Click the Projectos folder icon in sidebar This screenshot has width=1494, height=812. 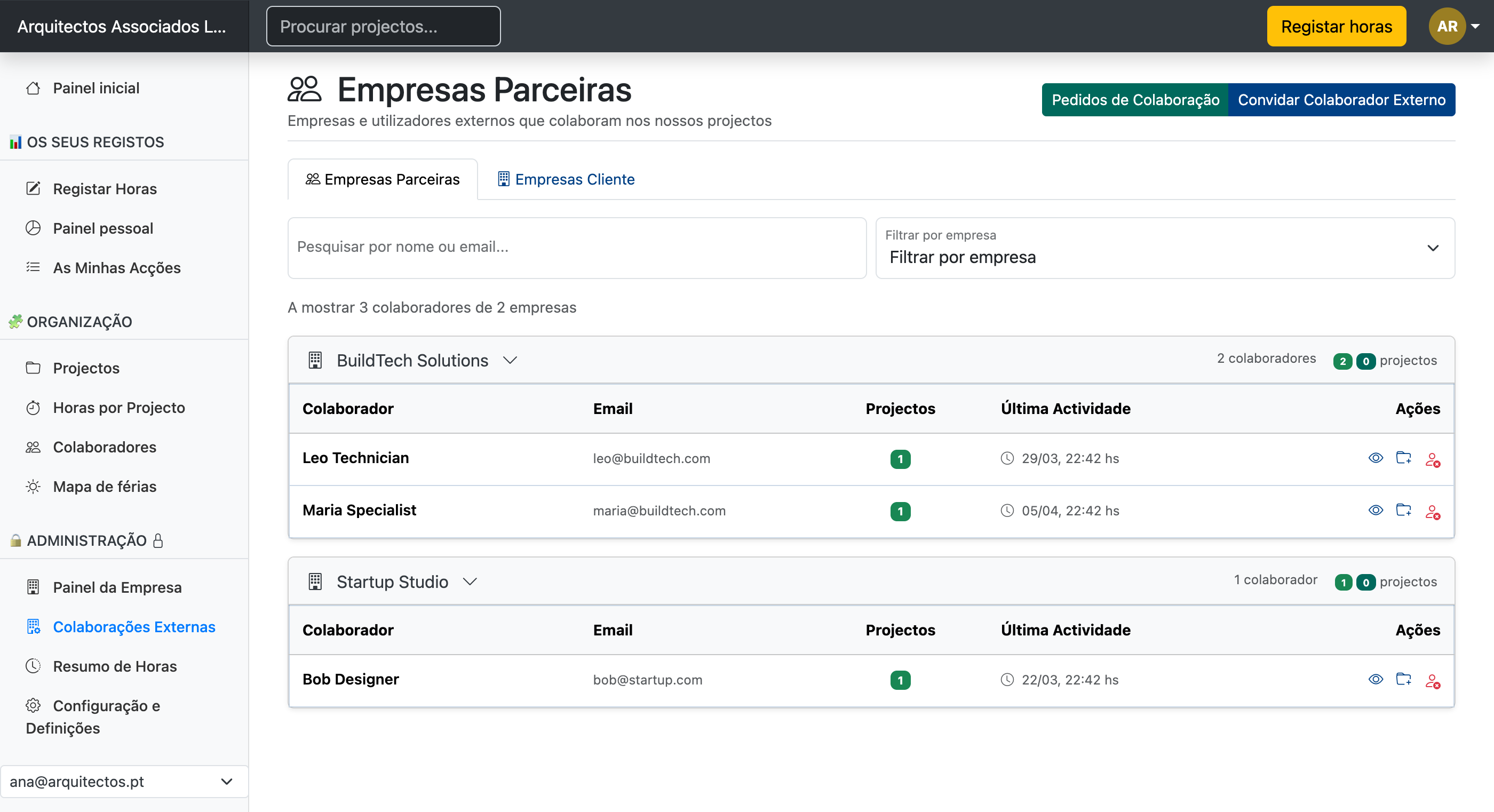click(x=34, y=367)
